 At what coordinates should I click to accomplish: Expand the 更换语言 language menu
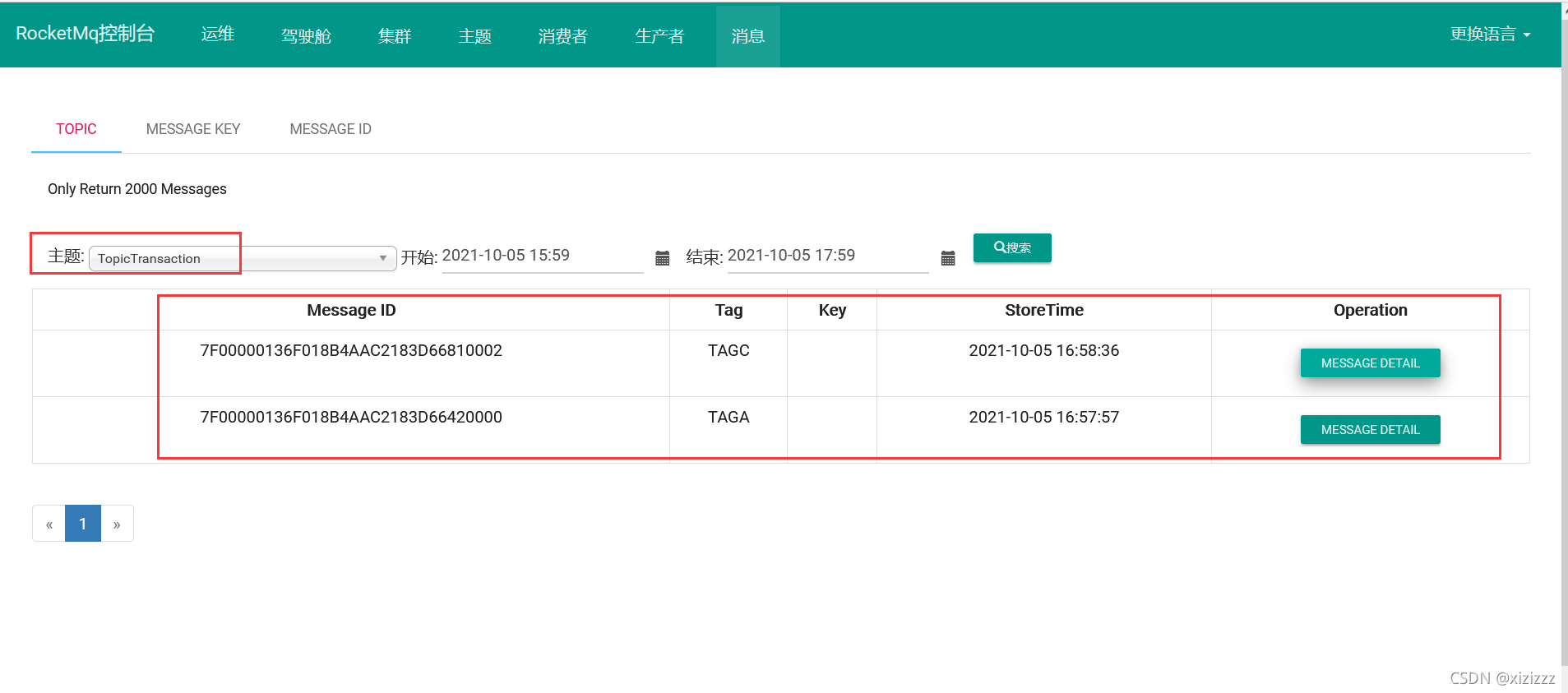(1490, 34)
